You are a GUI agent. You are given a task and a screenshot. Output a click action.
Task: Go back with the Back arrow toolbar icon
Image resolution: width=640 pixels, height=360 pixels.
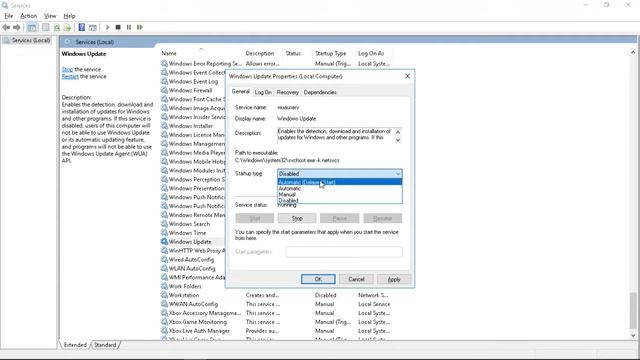coord(6,27)
